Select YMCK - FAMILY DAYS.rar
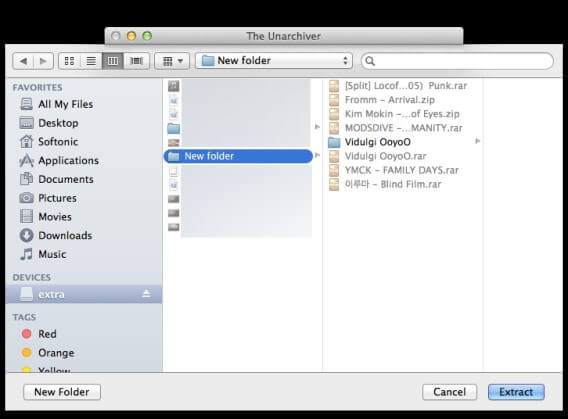 402,170
